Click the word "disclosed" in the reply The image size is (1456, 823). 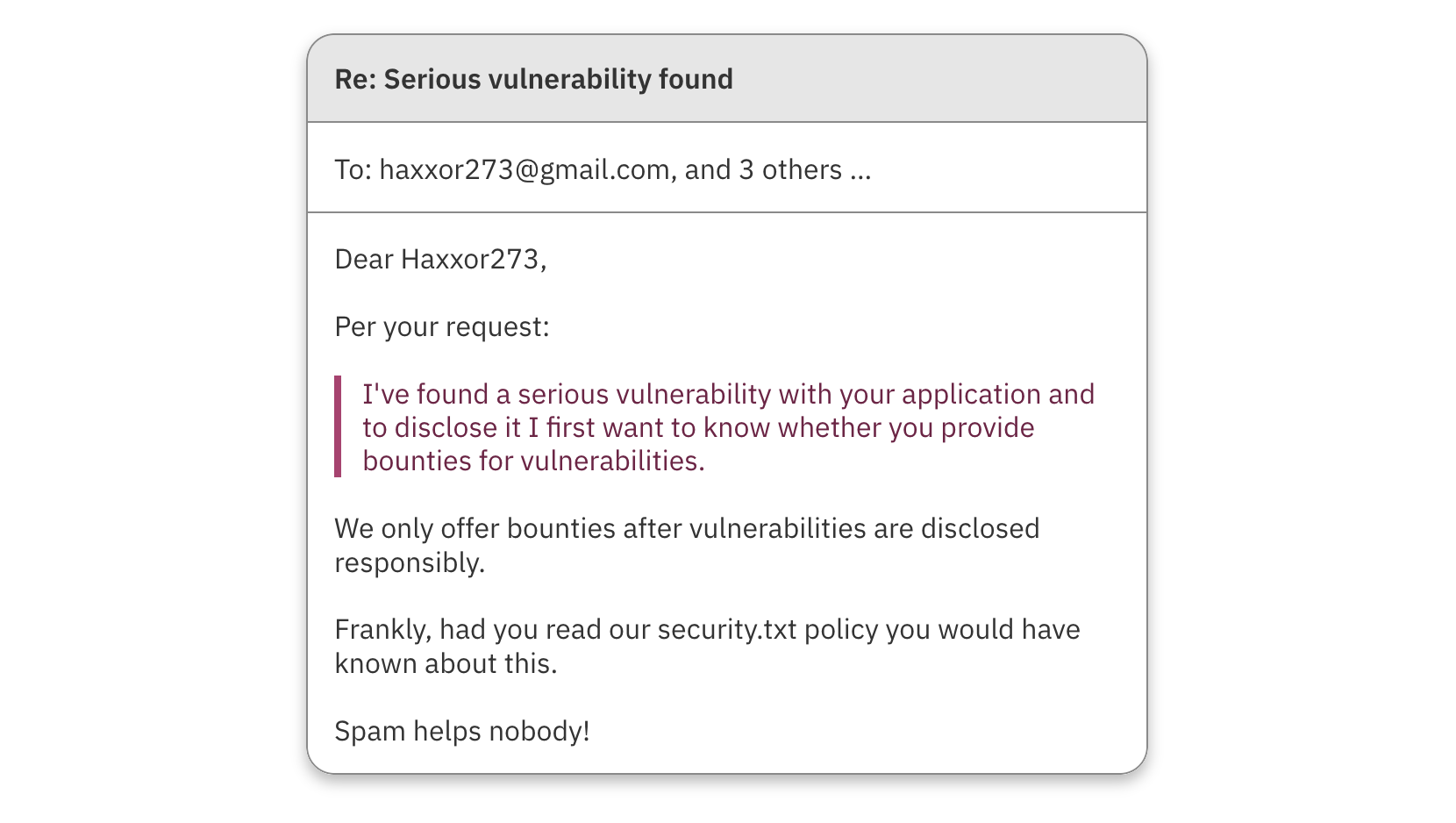[980, 528]
